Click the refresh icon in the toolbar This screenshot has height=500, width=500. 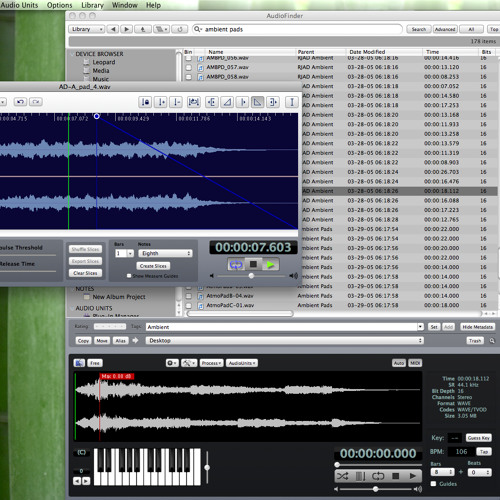click(x=180, y=29)
